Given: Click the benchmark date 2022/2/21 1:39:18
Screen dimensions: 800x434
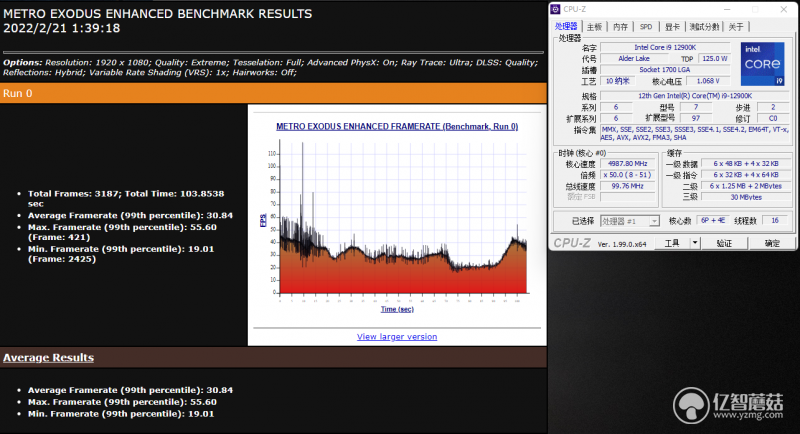Looking at the screenshot, I should point(62,29).
